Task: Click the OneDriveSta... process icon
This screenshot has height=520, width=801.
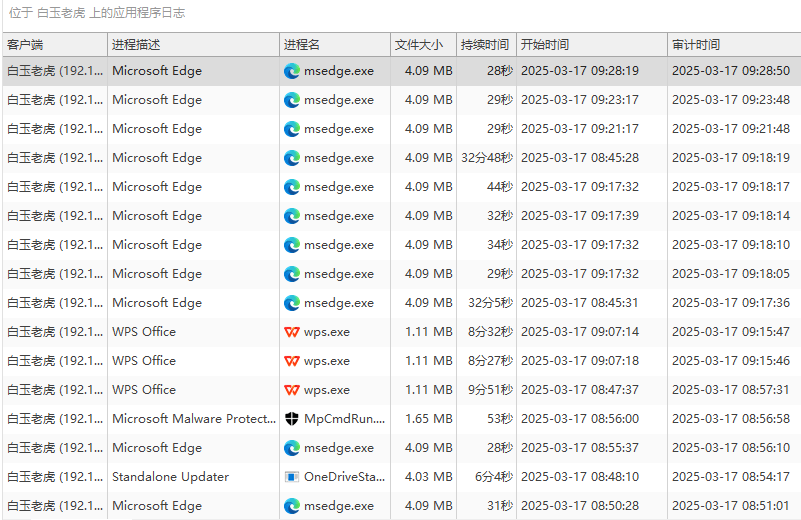Action: pos(292,477)
